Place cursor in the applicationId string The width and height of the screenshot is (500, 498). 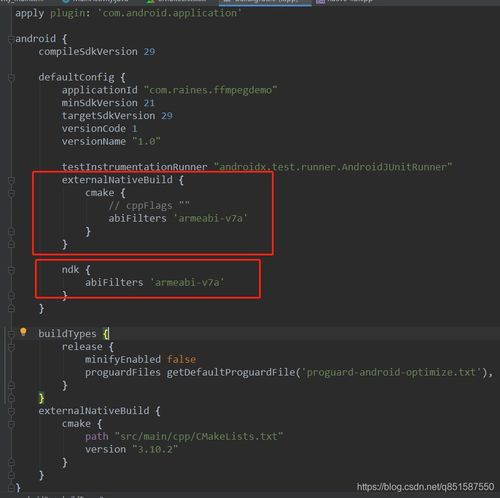click(x=210, y=90)
